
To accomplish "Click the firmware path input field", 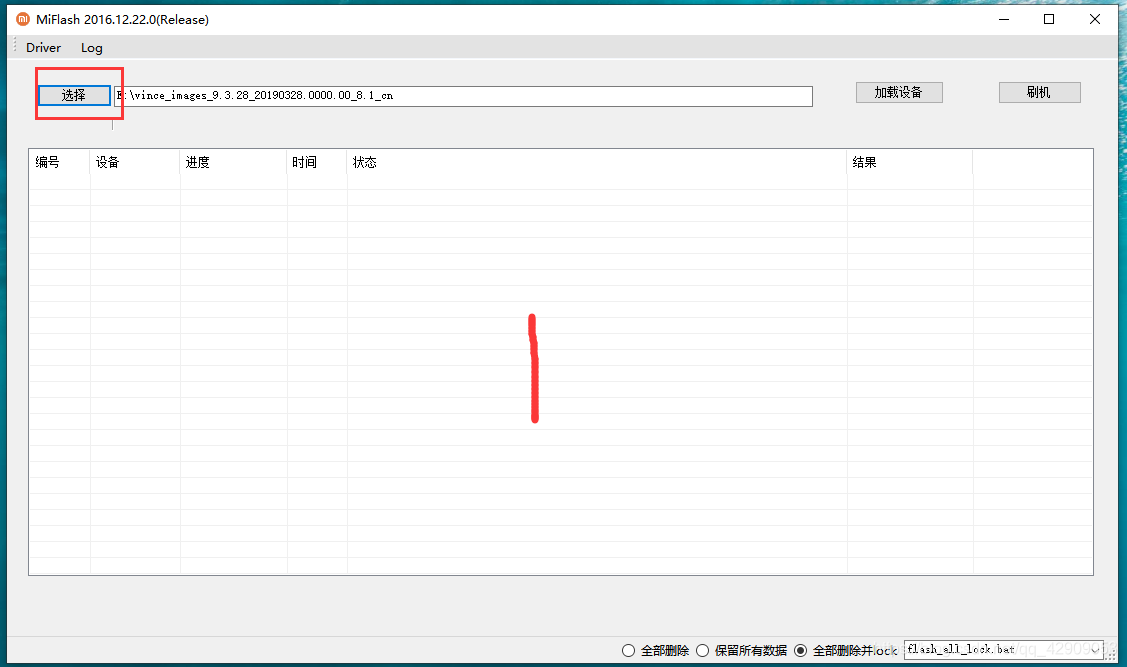I will (x=464, y=96).
